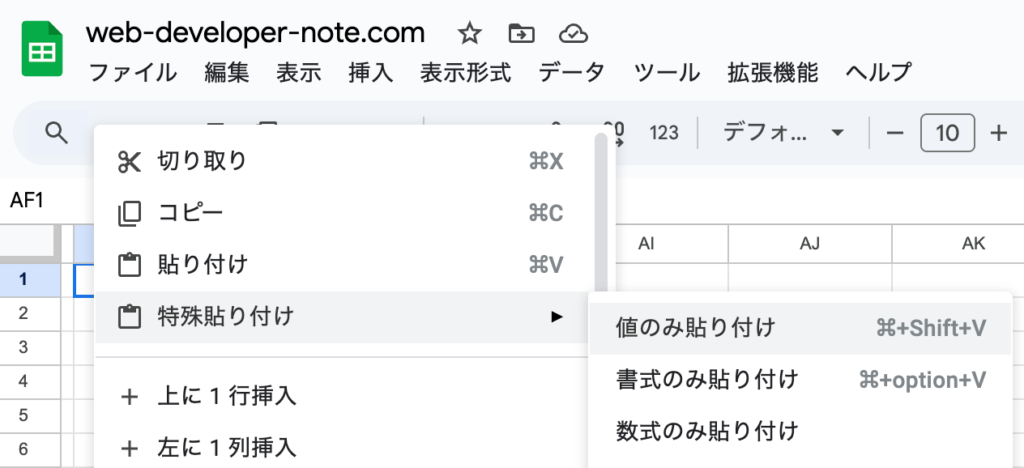Increase font size with plus button
Viewport: 1024px width, 468px height.
[997, 132]
